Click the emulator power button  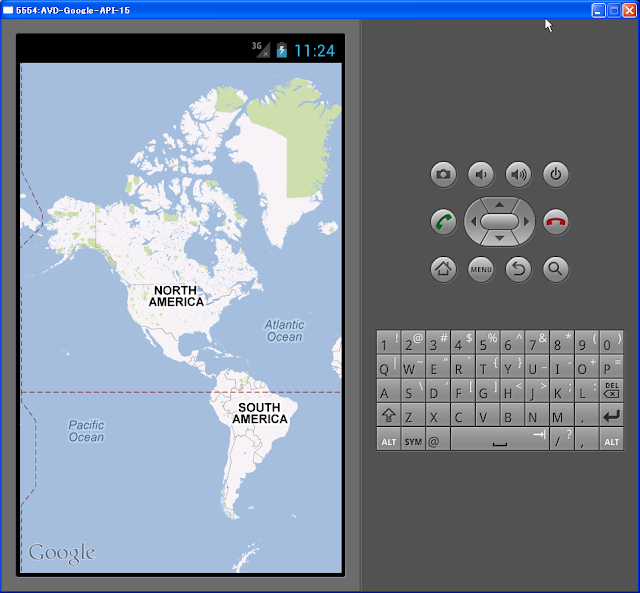(556, 175)
